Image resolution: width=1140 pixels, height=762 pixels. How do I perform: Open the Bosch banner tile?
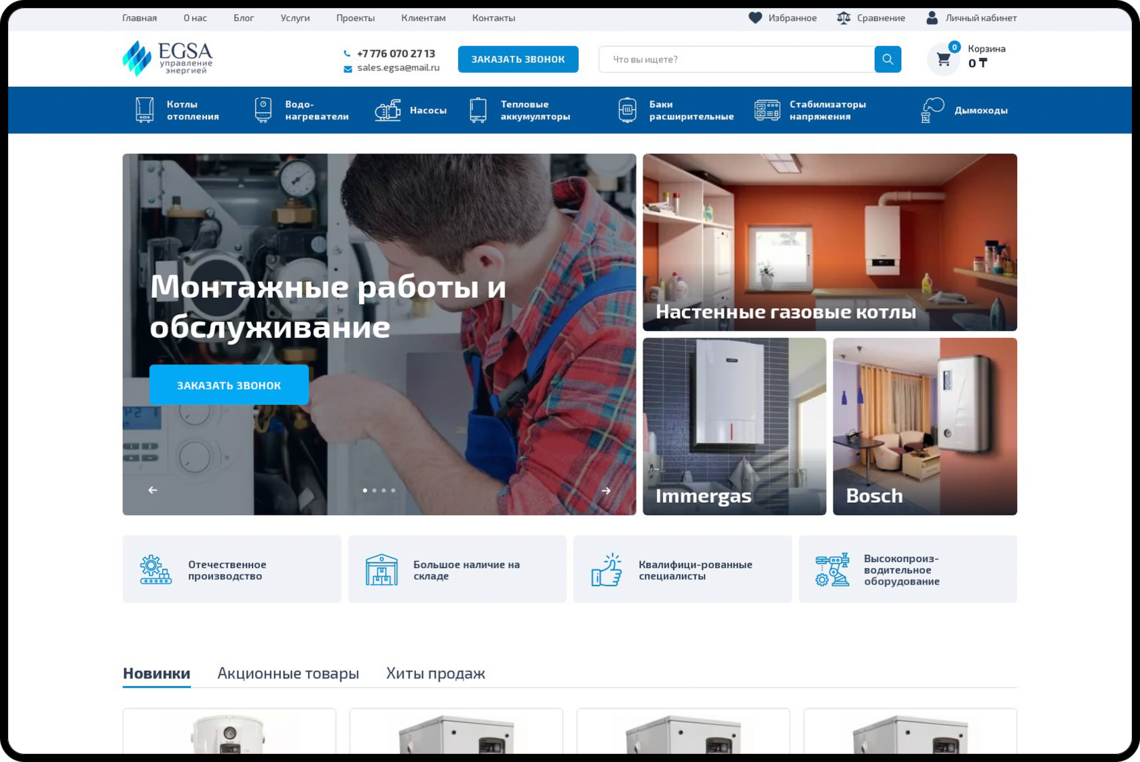[x=924, y=426]
